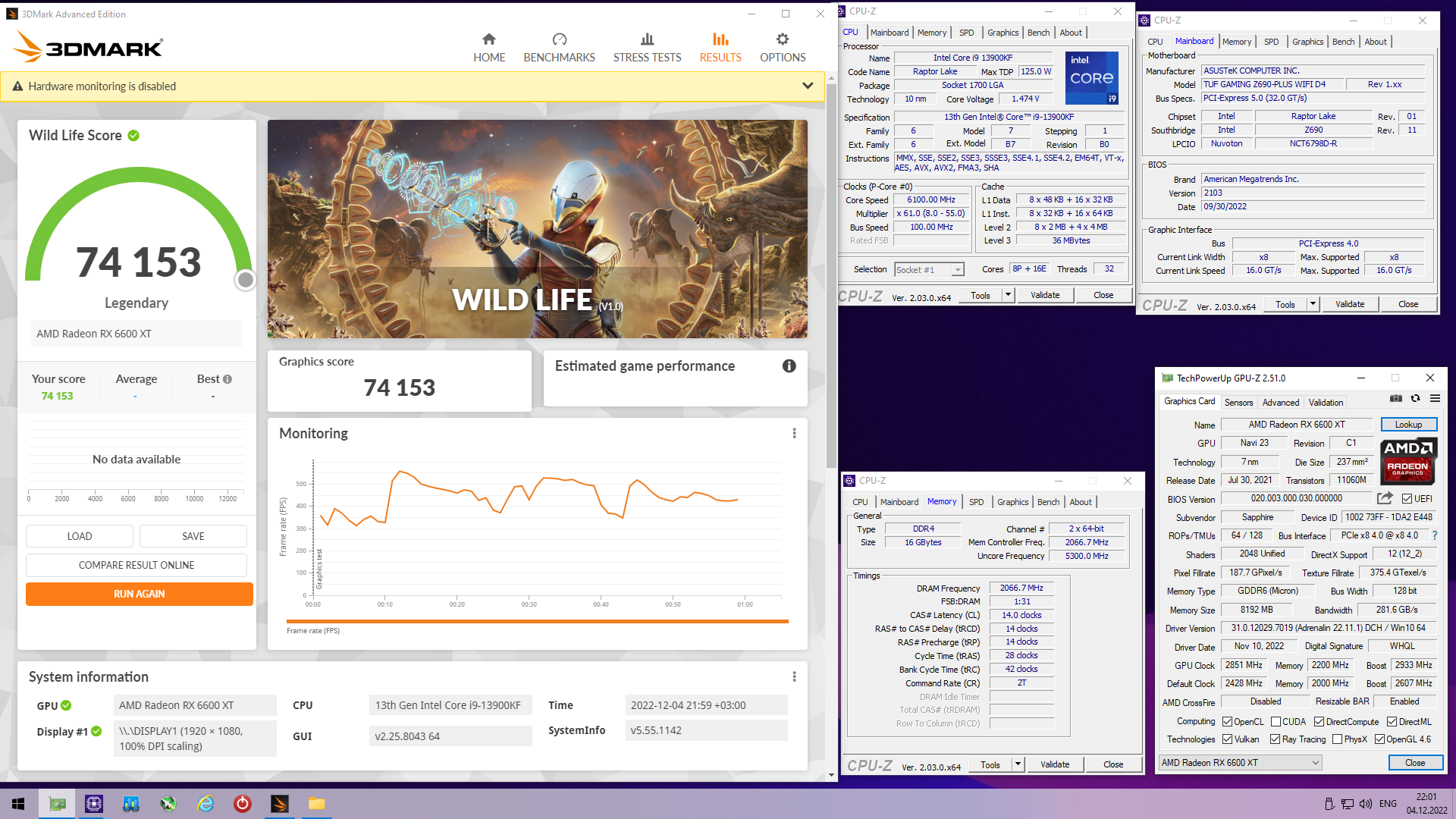This screenshot has height=819, width=1456.
Task: Toggle the OpenCL checkbox in GPU-Z
Action: click(1227, 722)
